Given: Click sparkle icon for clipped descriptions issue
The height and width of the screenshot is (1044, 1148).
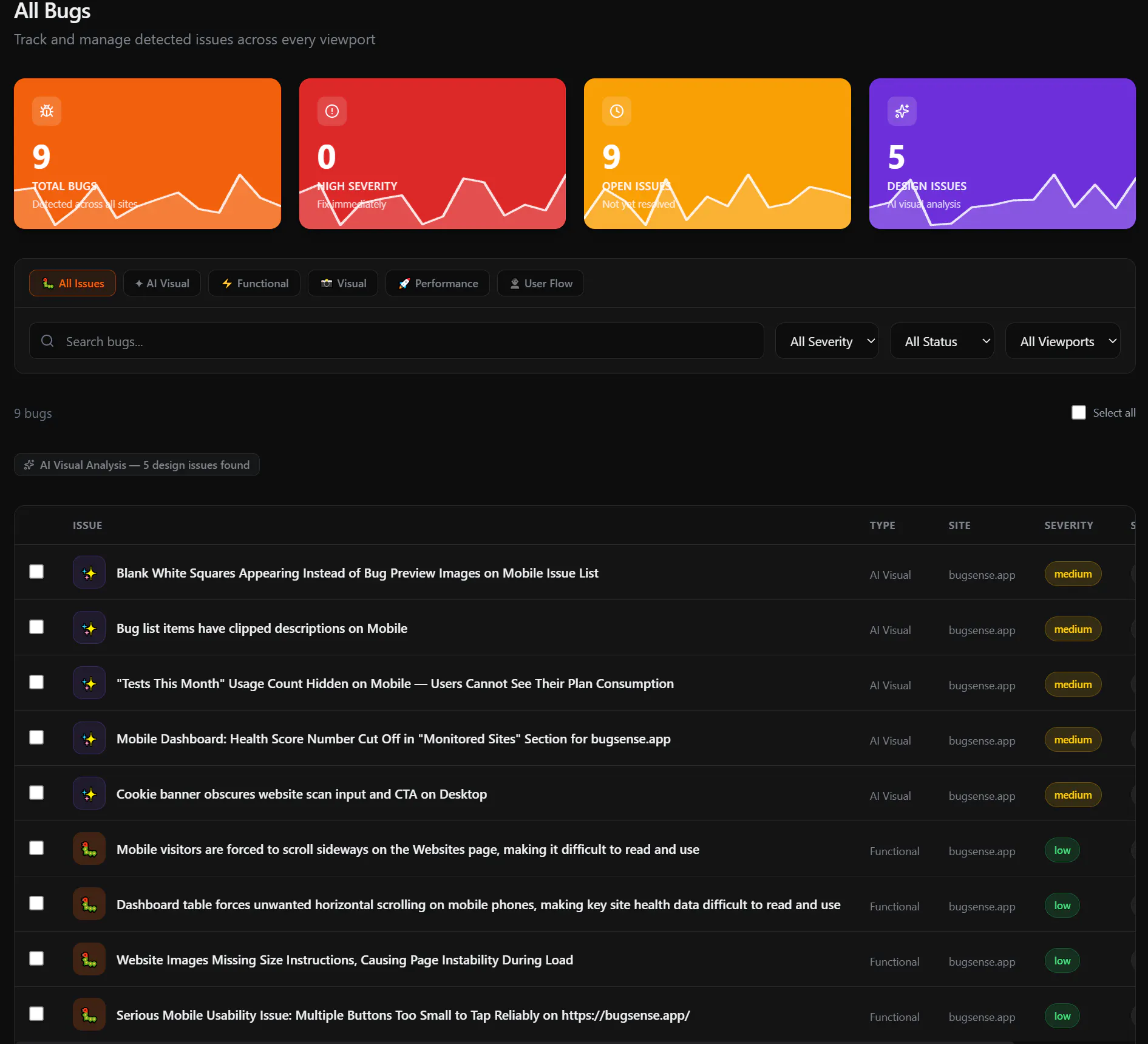Looking at the screenshot, I should [x=89, y=628].
